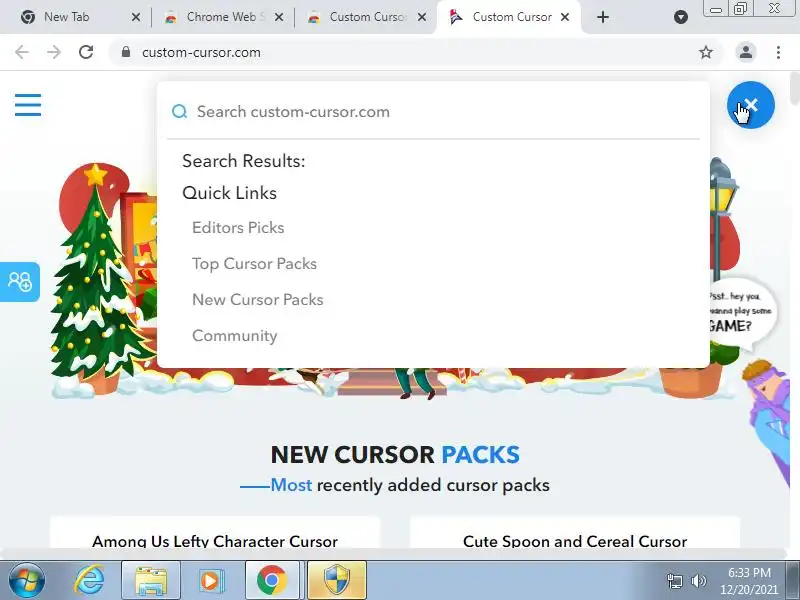Click the address bar URL
Image resolution: width=800 pixels, height=600 pixels.
point(201,53)
